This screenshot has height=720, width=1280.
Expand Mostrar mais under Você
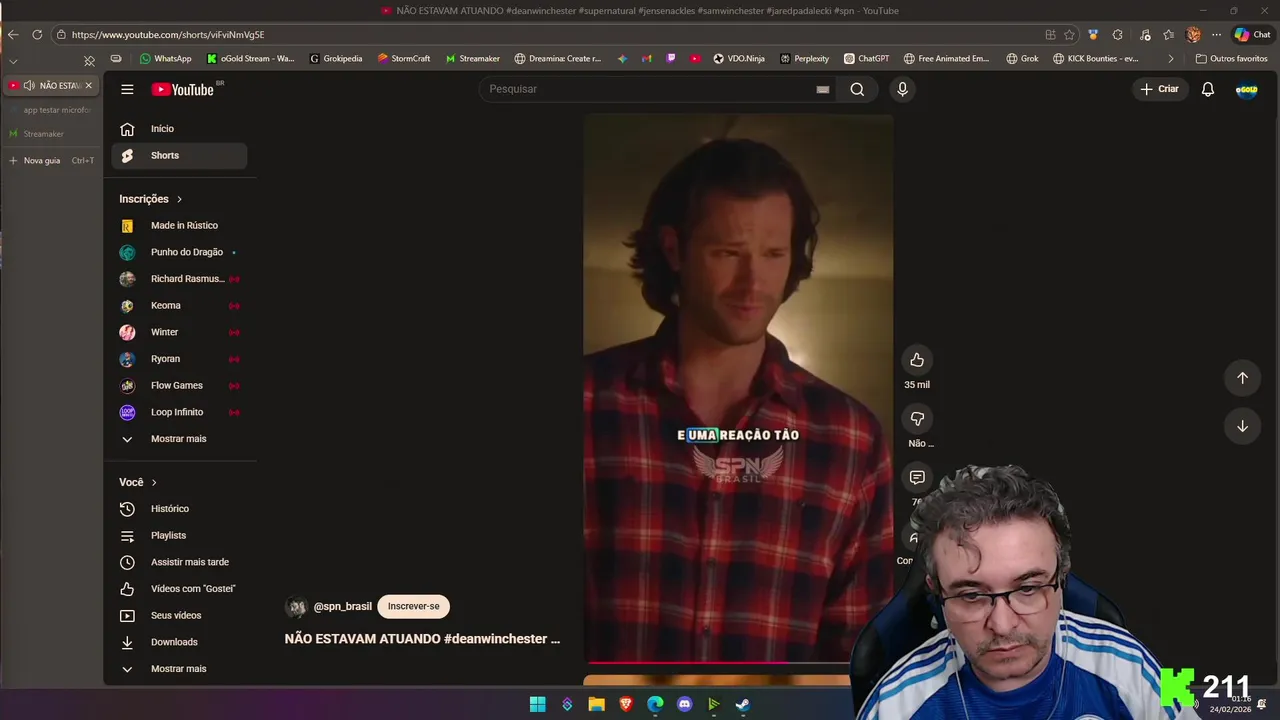coord(180,669)
